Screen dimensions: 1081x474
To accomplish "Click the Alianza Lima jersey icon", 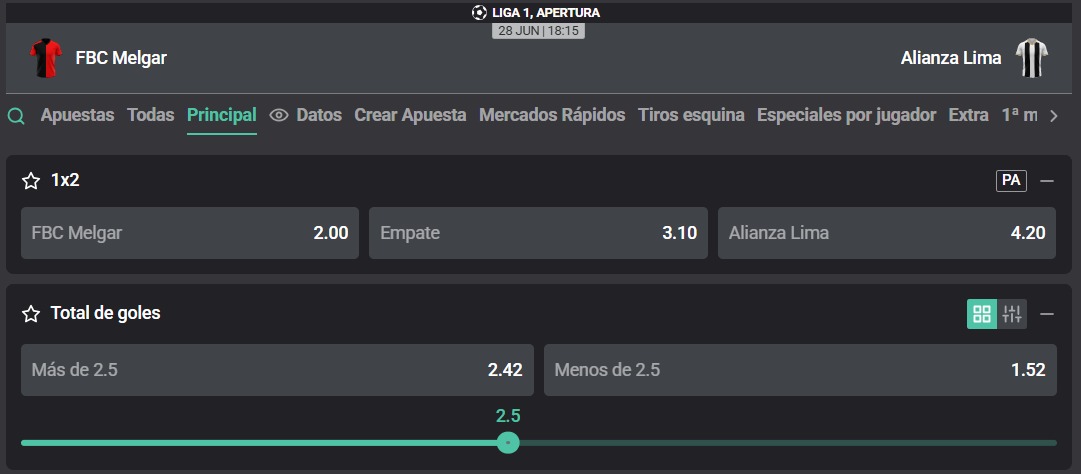I will point(1032,59).
